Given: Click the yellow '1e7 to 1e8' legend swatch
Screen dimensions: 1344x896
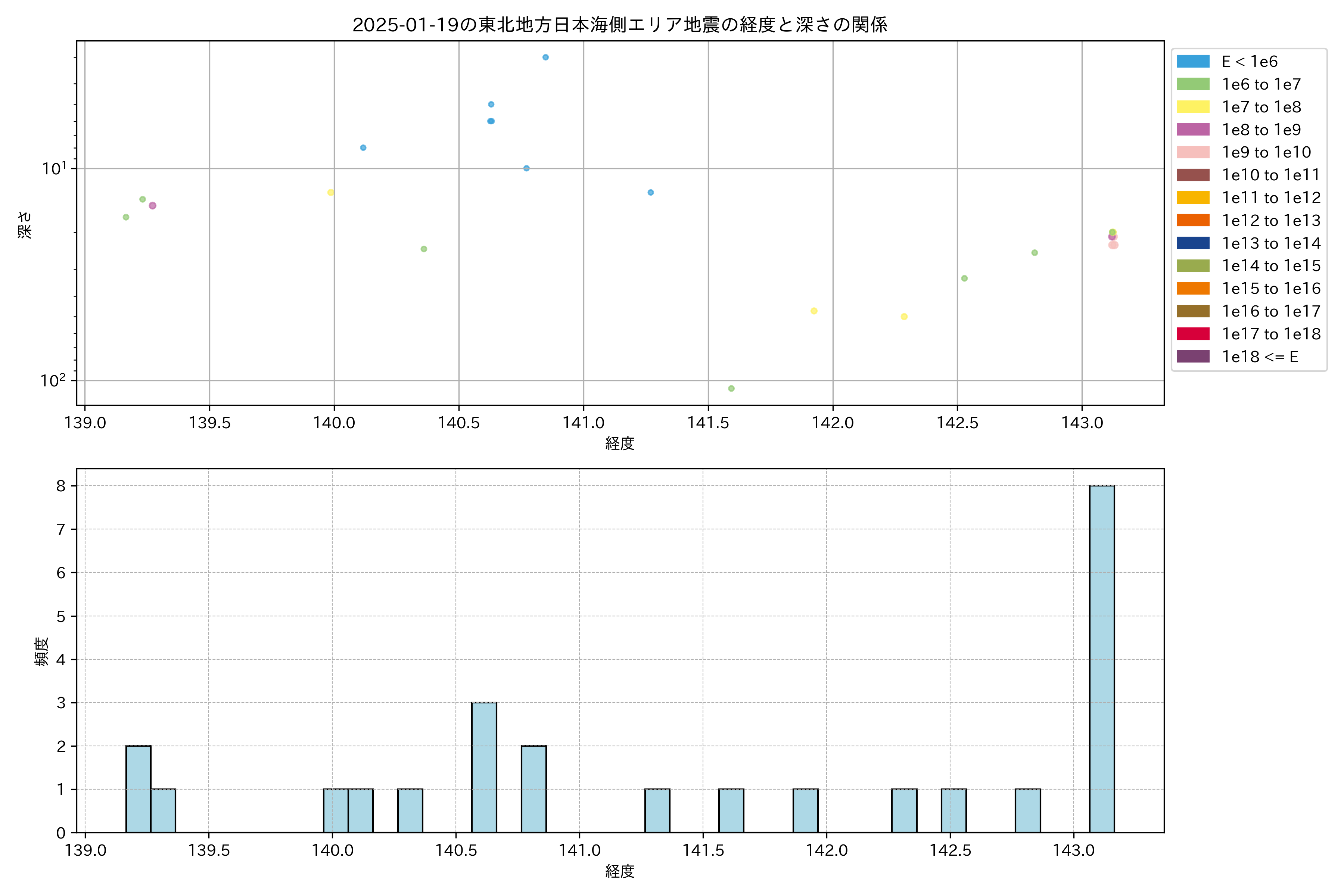Looking at the screenshot, I should point(1192,107).
